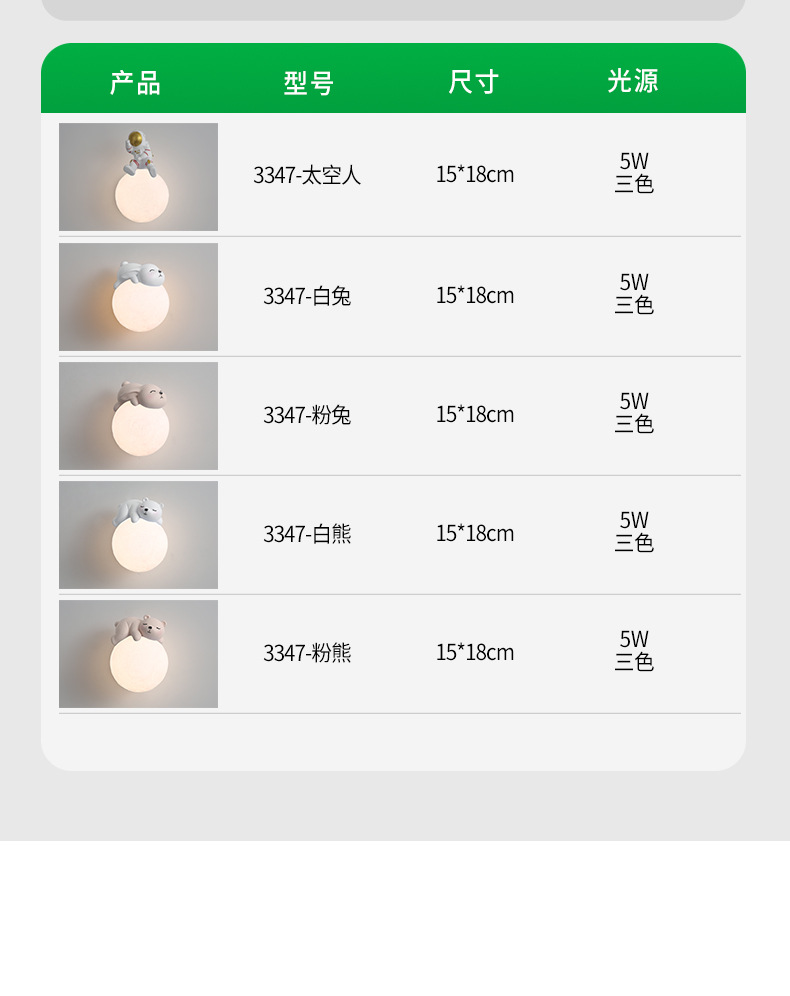Open the pink rabbit lamp picture
This screenshot has width=790, height=996.
138,416
